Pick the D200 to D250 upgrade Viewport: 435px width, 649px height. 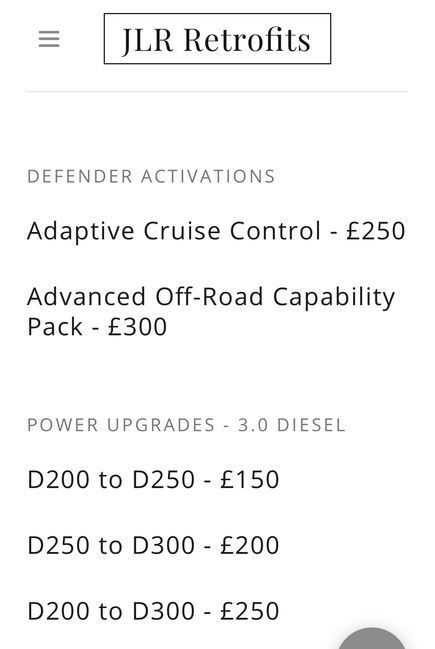coord(153,479)
